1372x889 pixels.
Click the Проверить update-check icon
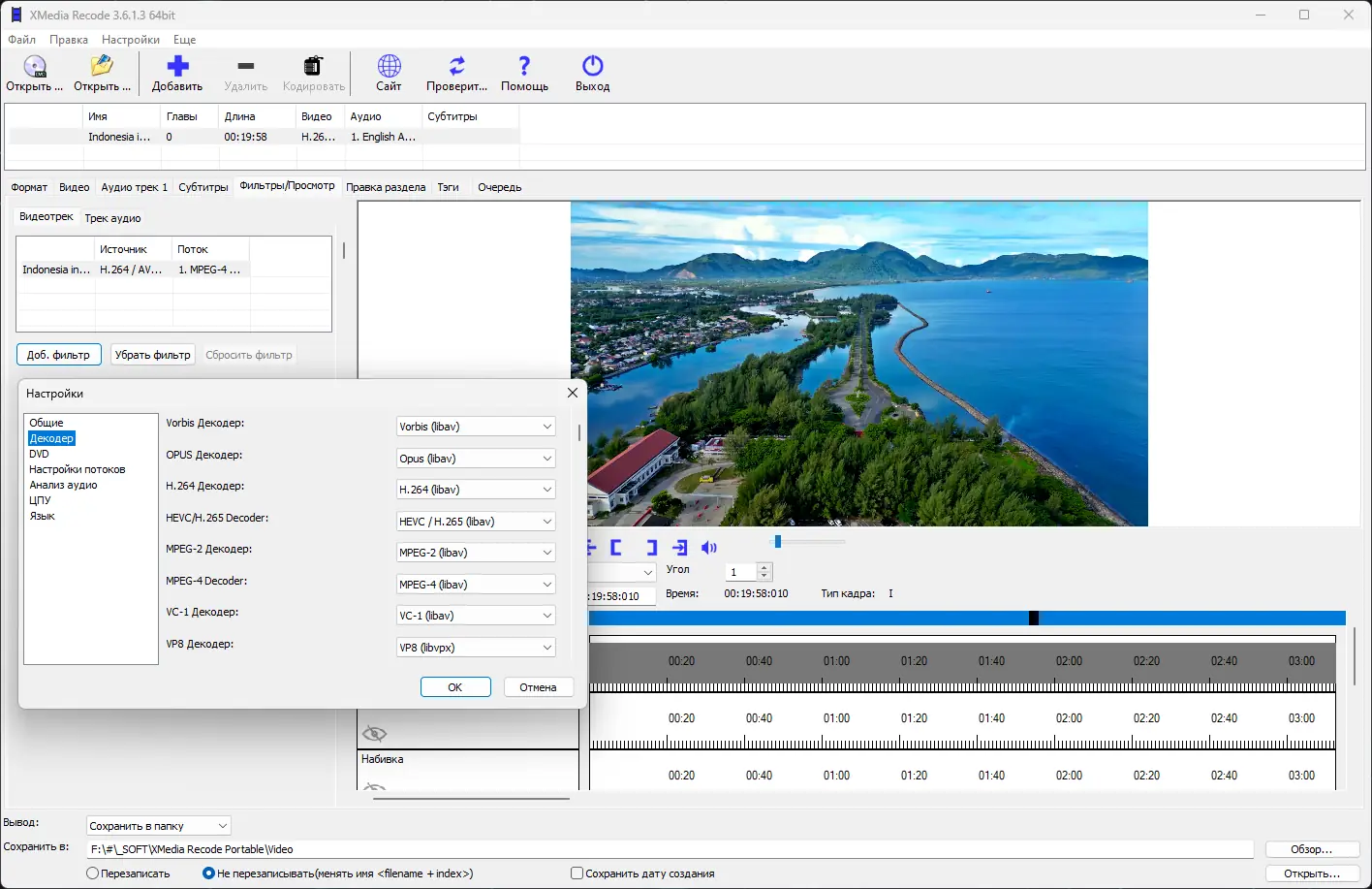pyautogui.click(x=455, y=66)
